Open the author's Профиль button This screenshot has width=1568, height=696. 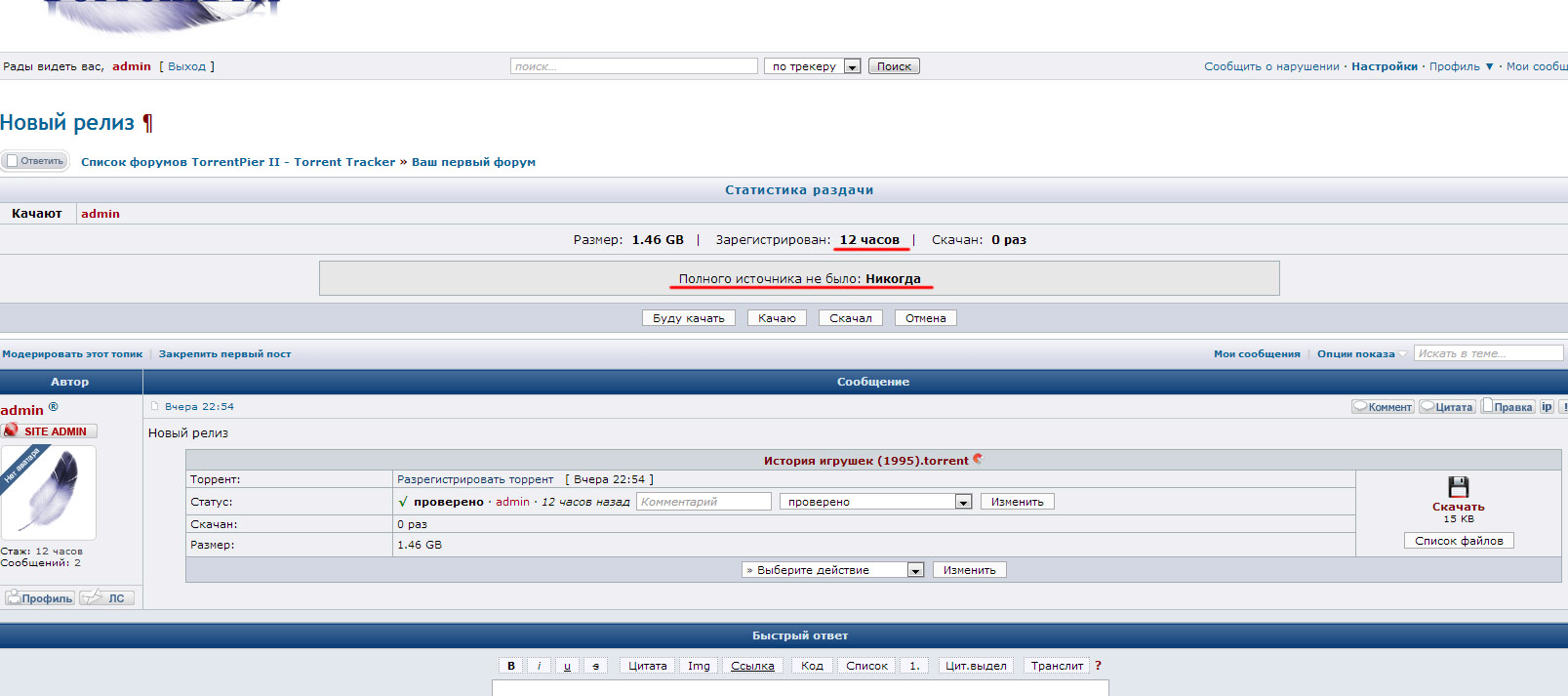(x=40, y=598)
